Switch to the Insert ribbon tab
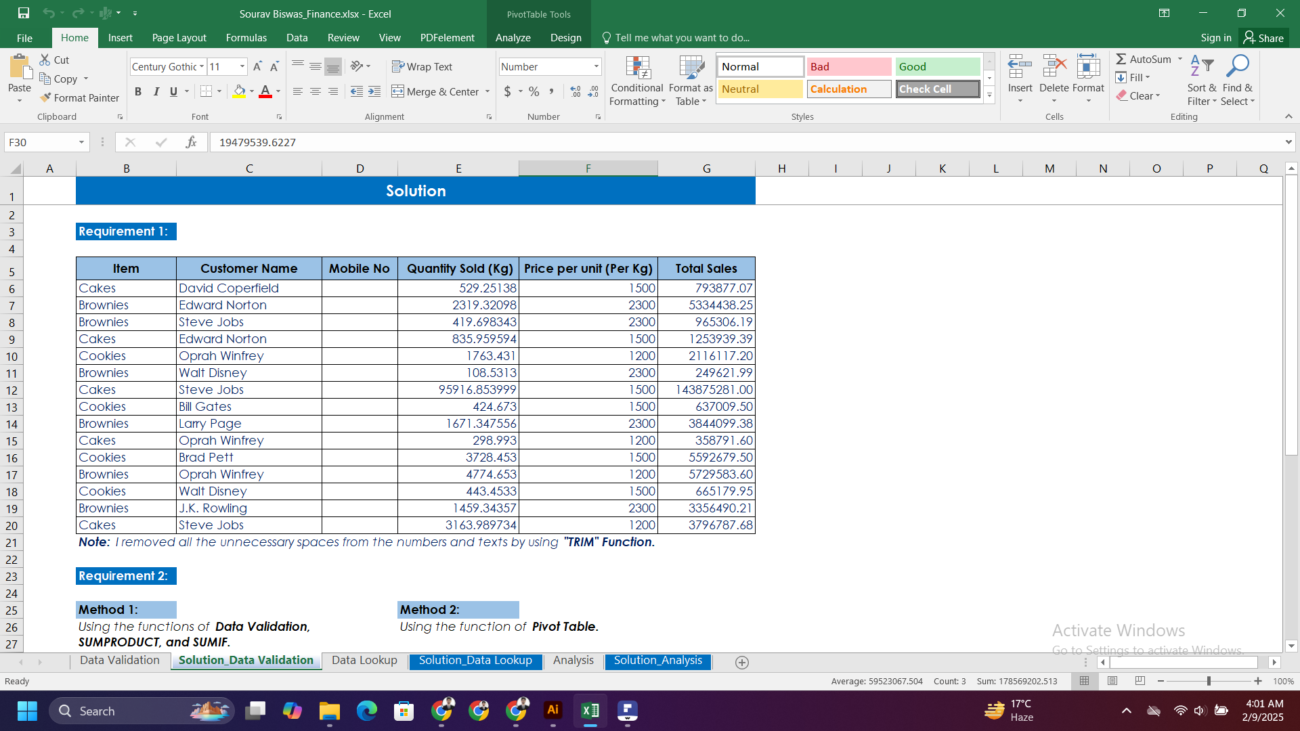The width and height of the screenshot is (1300, 731). pos(120,38)
